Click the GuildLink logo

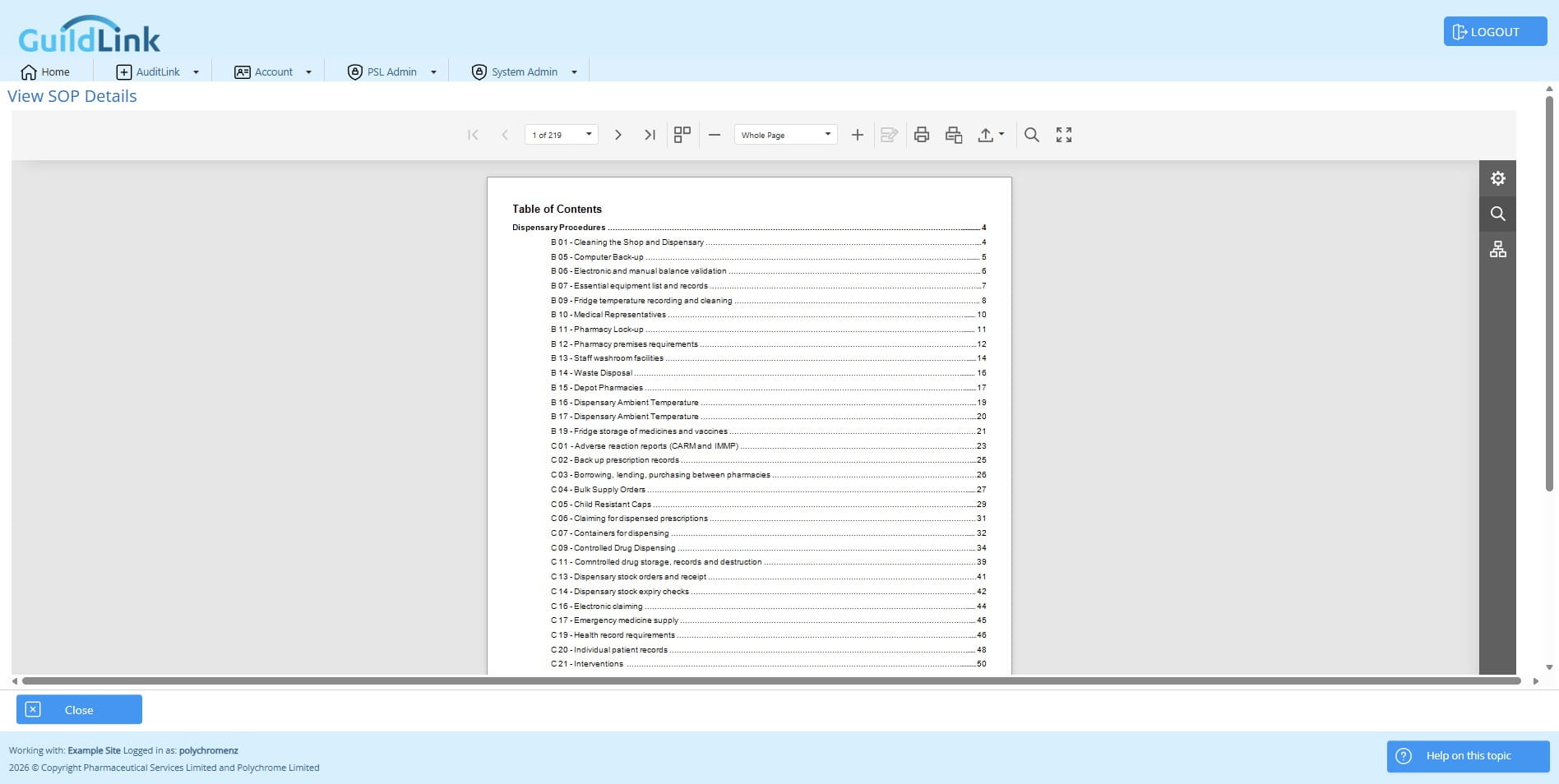[90, 35]
